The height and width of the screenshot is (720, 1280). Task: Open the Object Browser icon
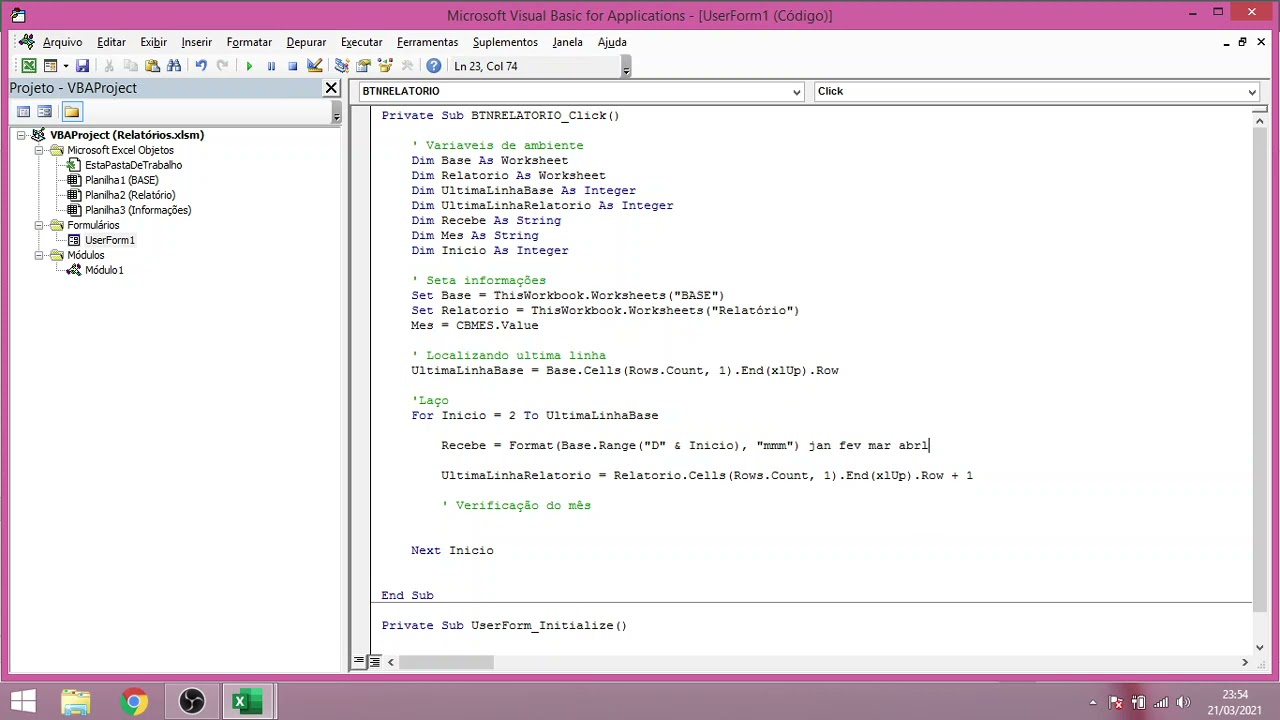385,66
